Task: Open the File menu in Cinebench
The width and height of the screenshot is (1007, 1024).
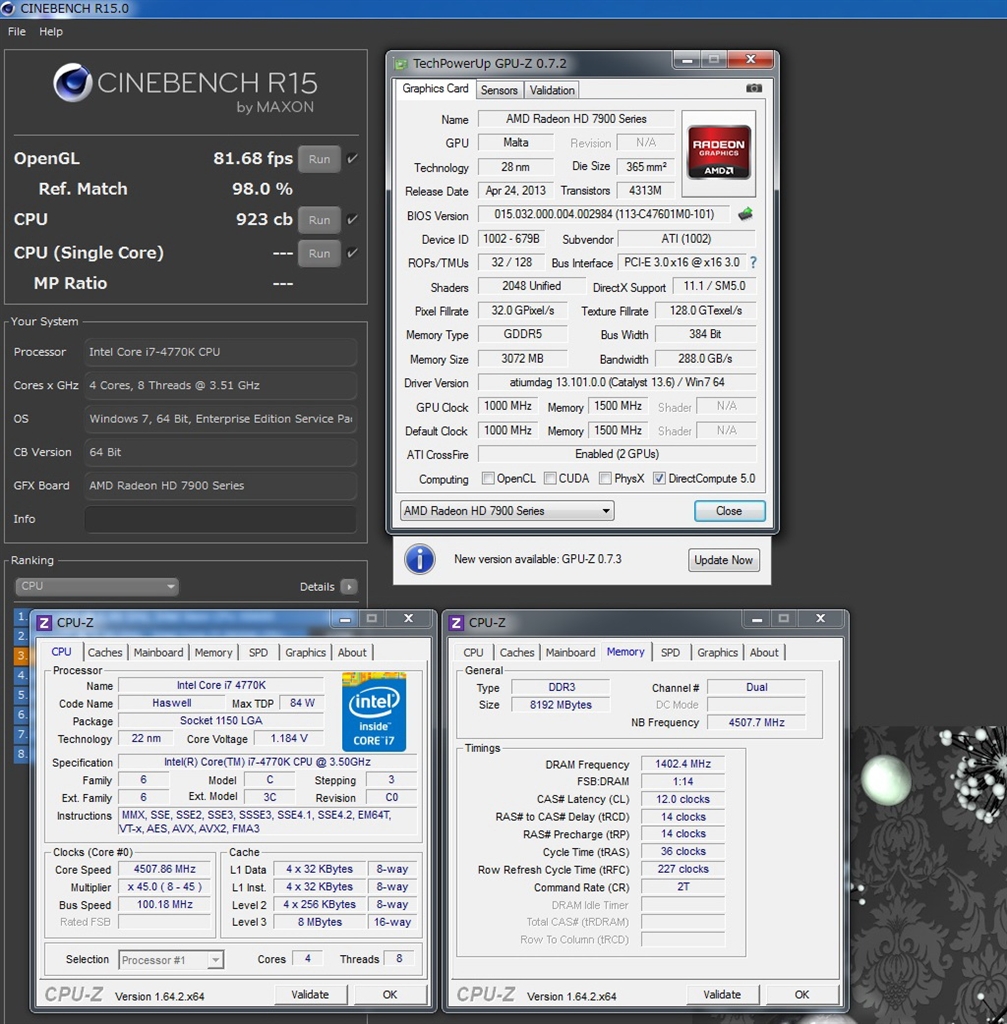Action: 17,32
